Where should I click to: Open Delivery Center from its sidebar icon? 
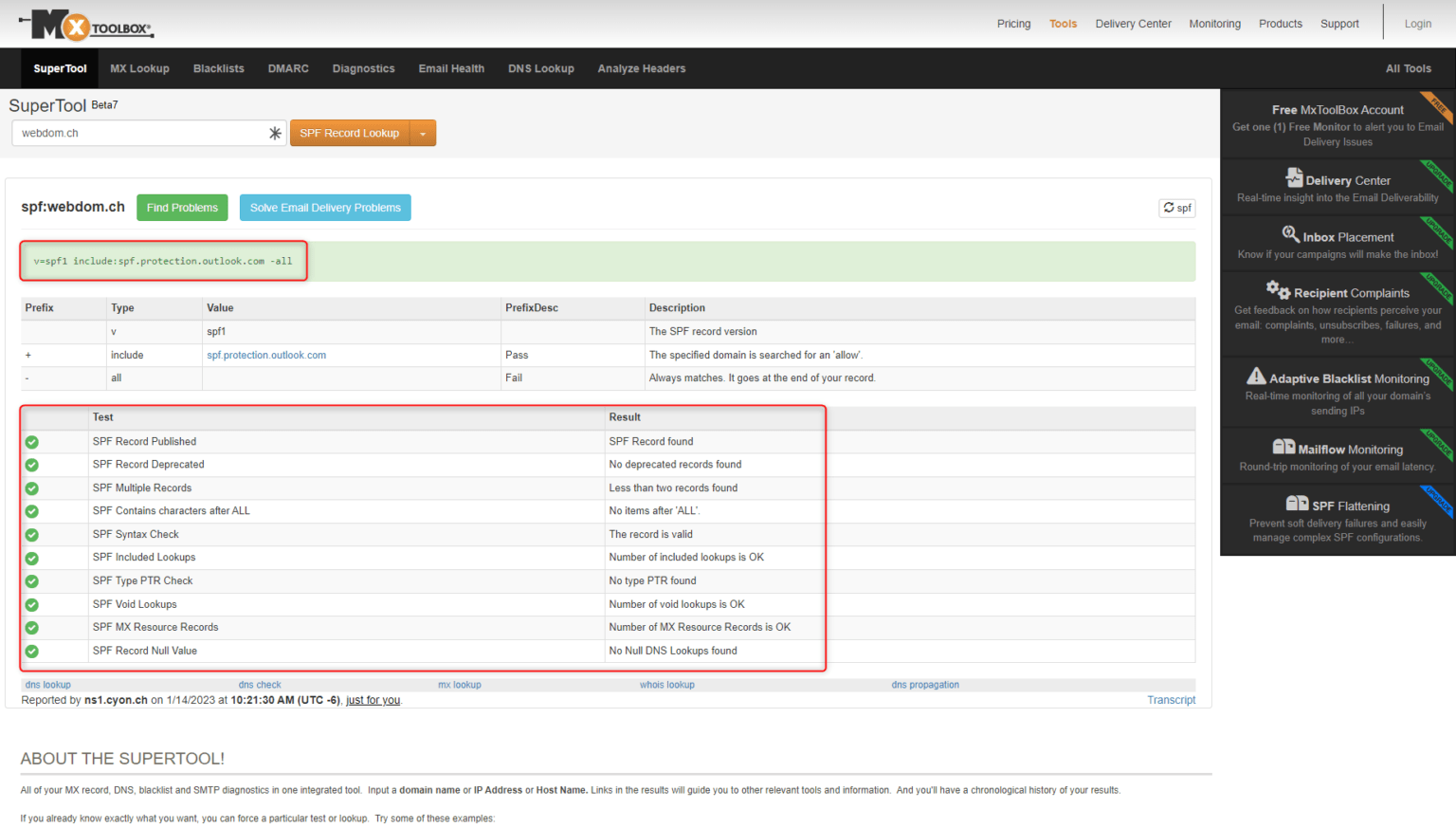pyautogui.click(x=1294, y=177)
